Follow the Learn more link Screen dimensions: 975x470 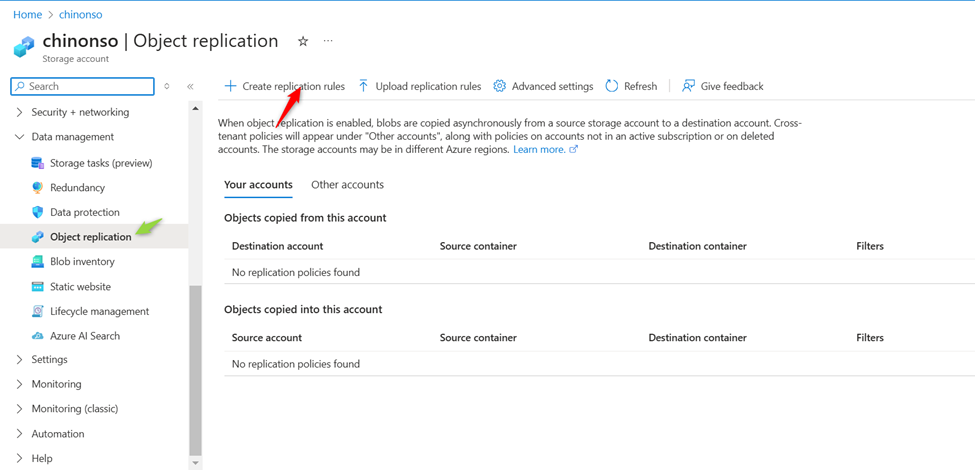click(539, 150)
